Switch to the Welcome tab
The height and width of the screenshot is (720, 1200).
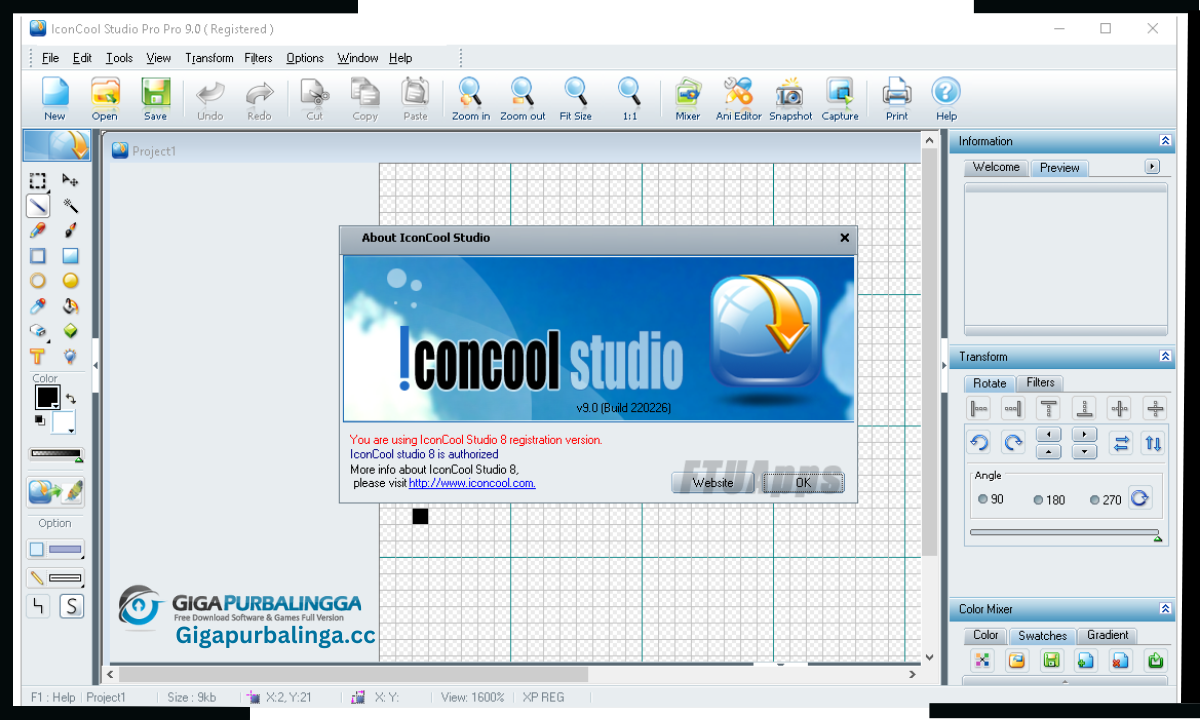click(x=996, y=167)
